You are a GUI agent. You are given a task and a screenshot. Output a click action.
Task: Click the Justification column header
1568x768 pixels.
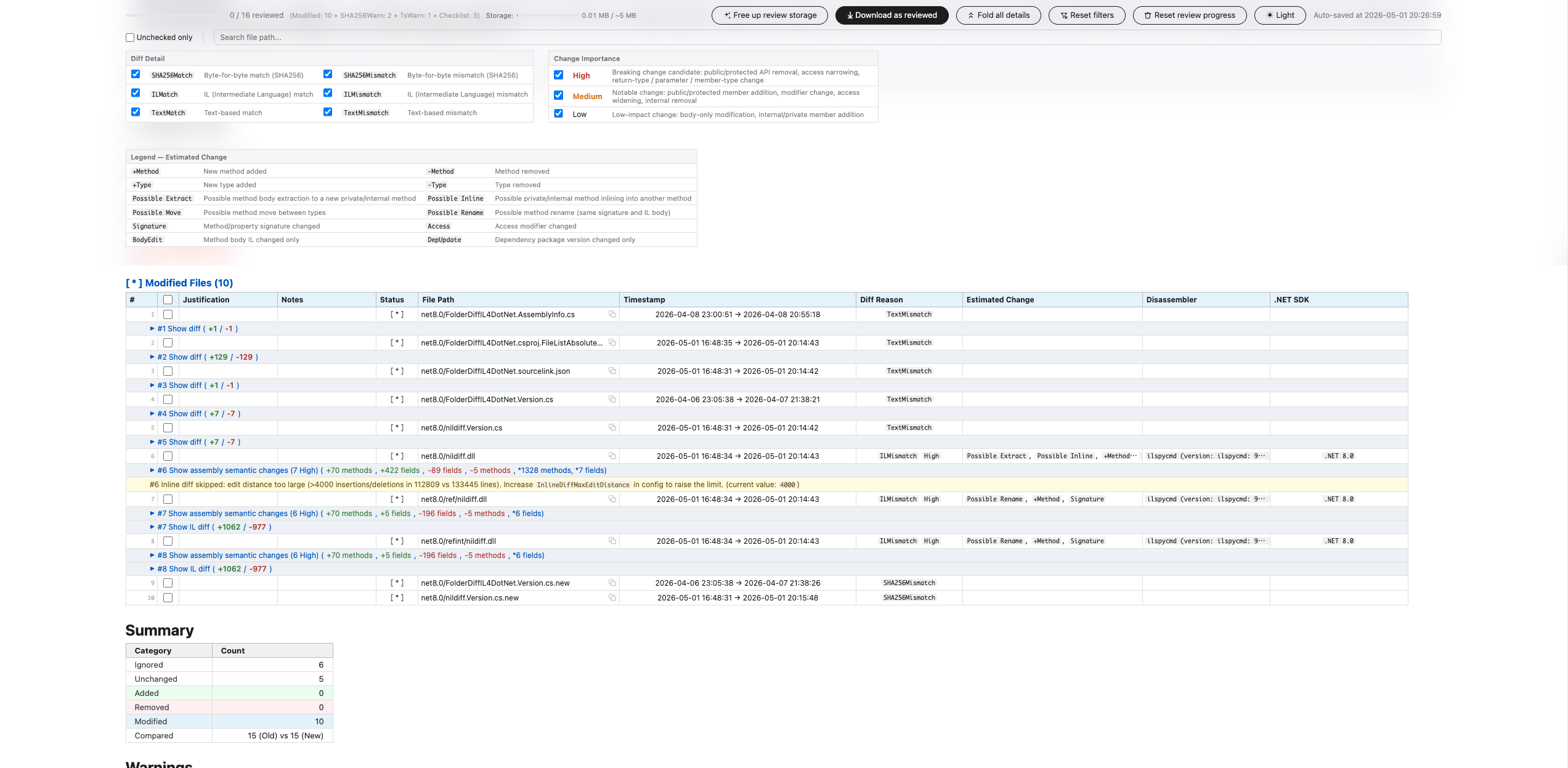(228, 300)
